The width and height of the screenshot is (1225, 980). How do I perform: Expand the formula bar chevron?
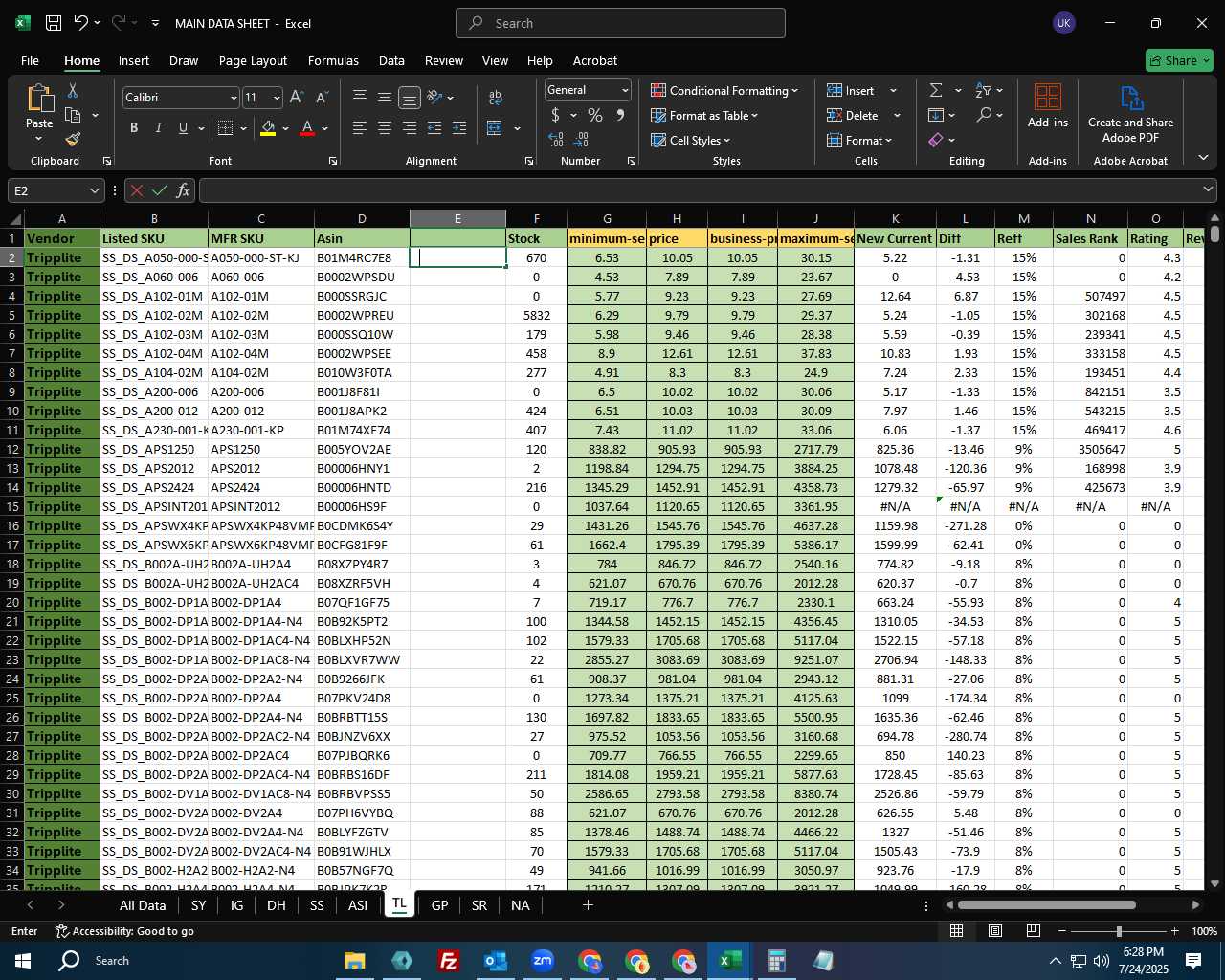pos(1208,190)
